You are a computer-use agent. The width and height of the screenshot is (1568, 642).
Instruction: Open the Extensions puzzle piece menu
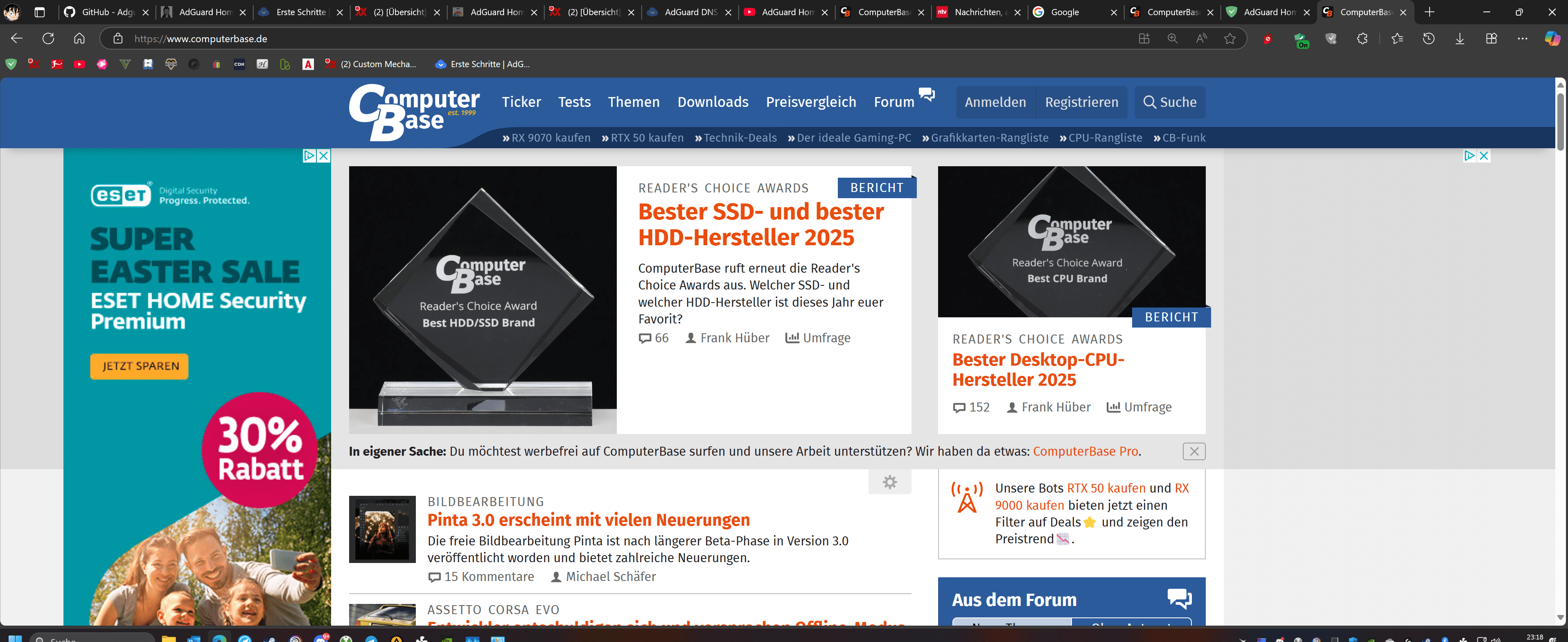tap(1362, 38)
